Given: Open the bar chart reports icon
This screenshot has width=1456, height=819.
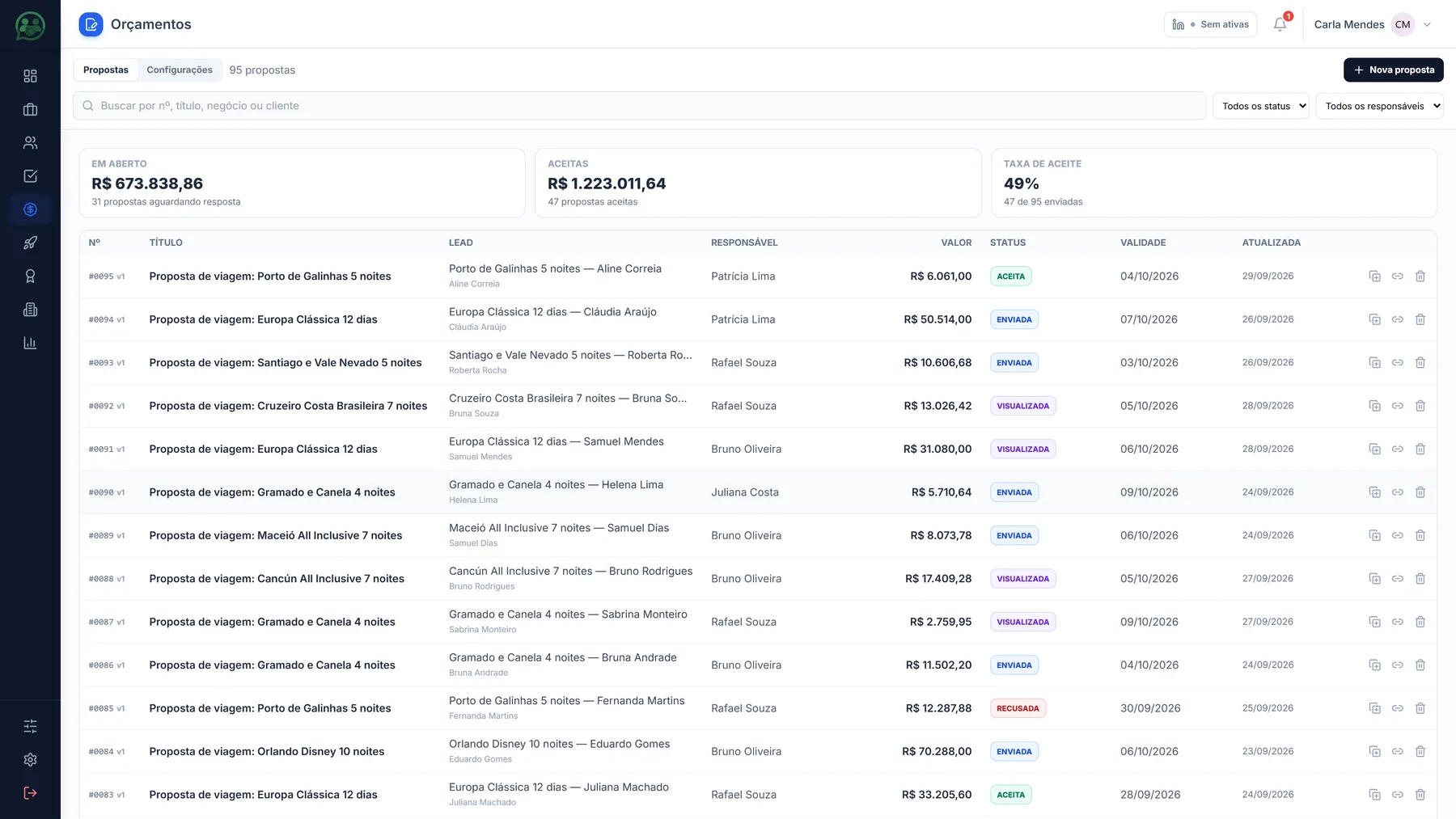Looking at the screenshot, I should click(x=30, y=343).
